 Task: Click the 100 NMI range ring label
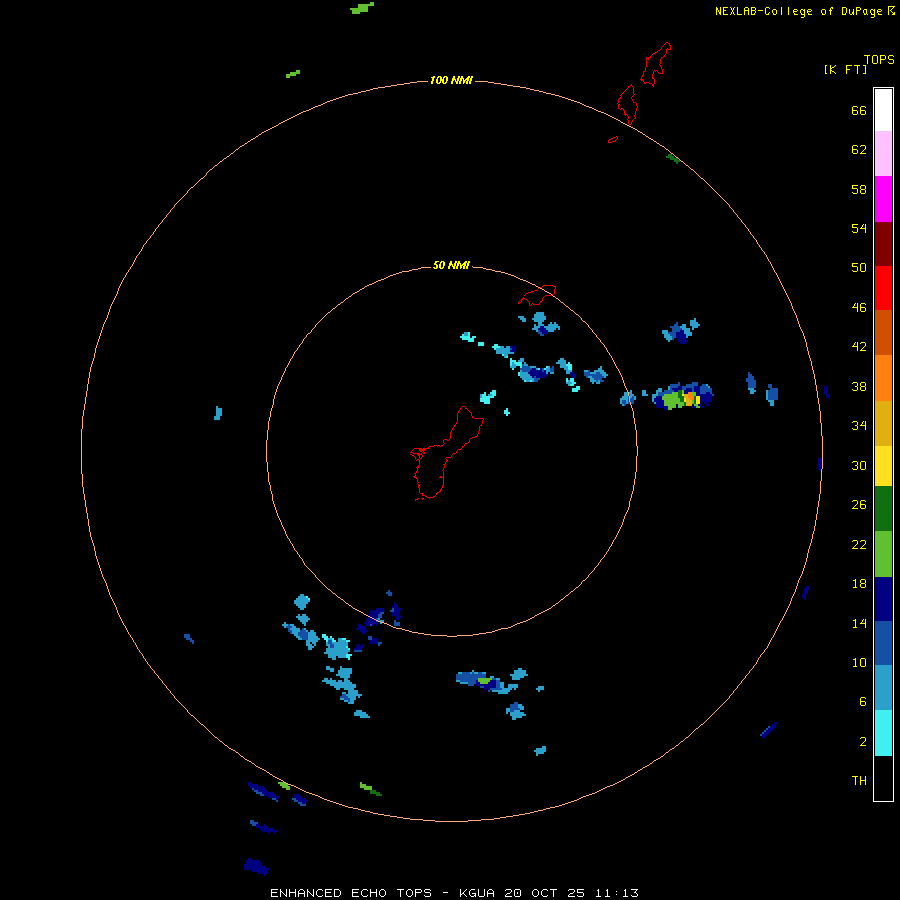click(x=451, y=80)
